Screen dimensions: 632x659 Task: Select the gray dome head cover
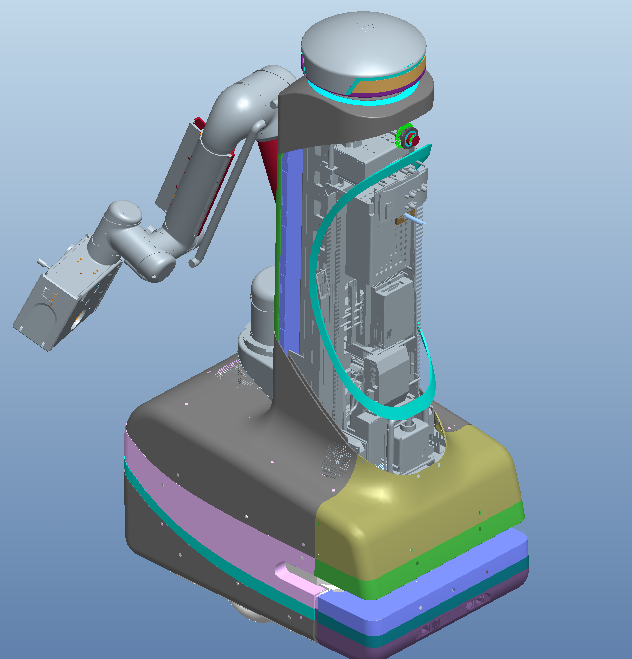tap(361, 48)
